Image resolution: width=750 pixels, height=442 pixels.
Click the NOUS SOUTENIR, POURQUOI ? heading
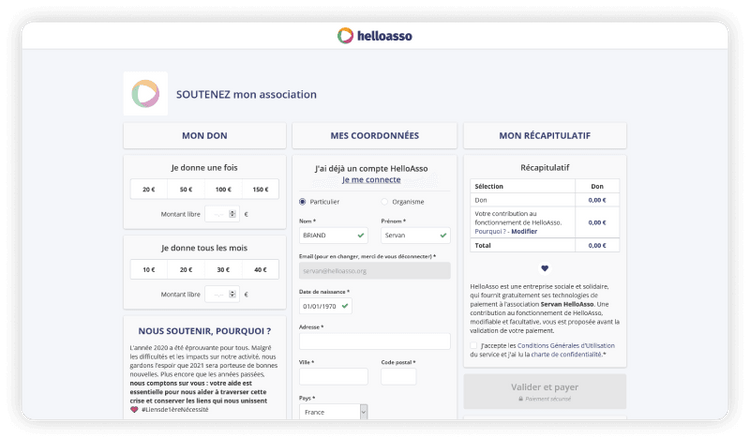[x=205, y=331]
